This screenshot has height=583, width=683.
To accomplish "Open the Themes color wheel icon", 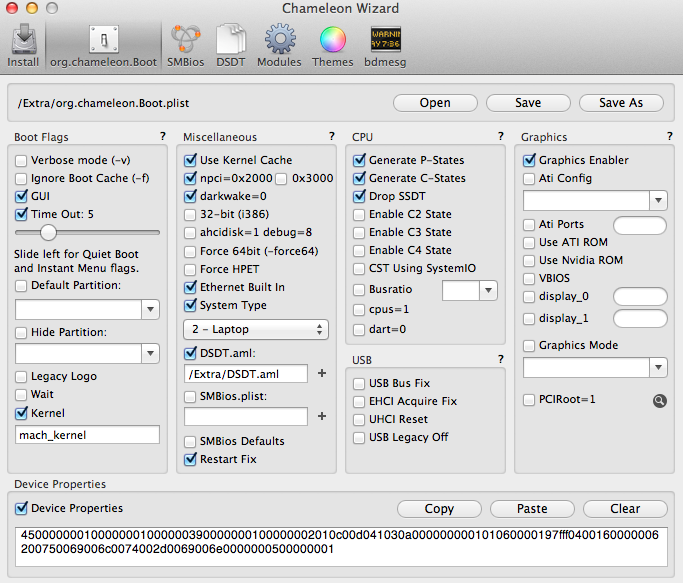I will pyautogui.click(x=332, y=45).
